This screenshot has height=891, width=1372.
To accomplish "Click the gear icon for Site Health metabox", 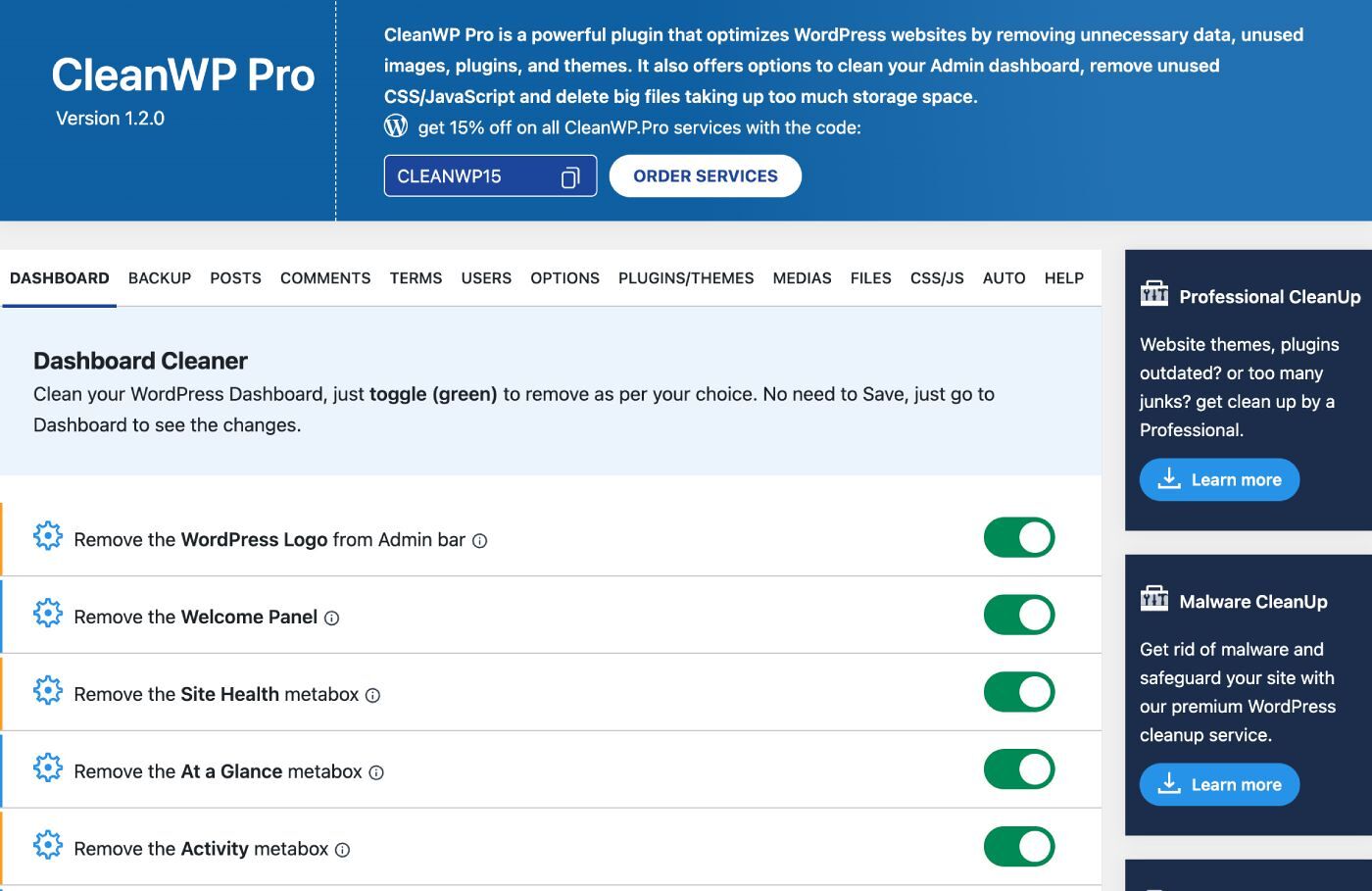I will pos(48,690).
